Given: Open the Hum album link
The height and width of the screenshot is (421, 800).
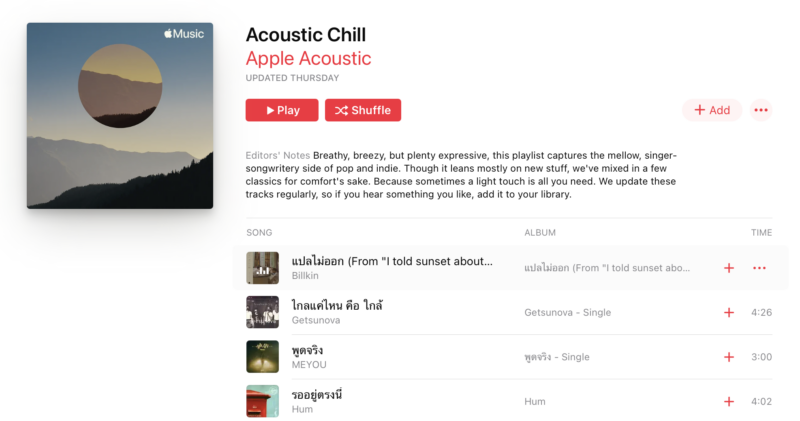Looking at the screenshot, I should pos(535,402).
